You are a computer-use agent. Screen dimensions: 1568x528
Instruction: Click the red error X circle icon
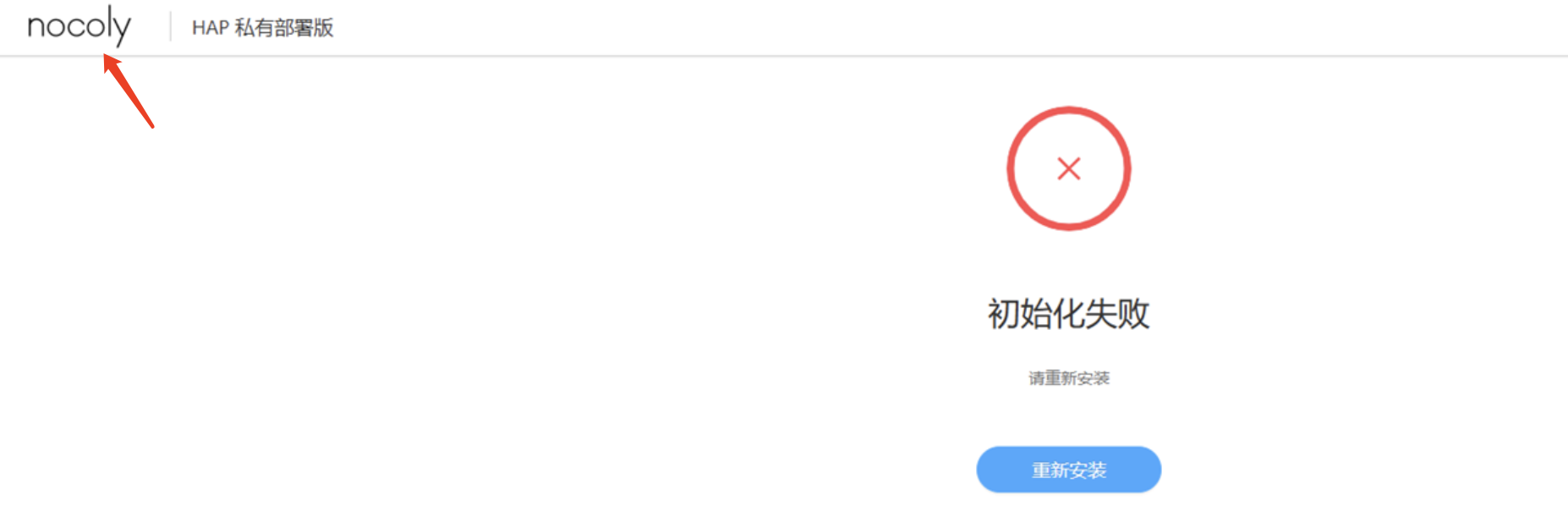(x=1069, y=168)
